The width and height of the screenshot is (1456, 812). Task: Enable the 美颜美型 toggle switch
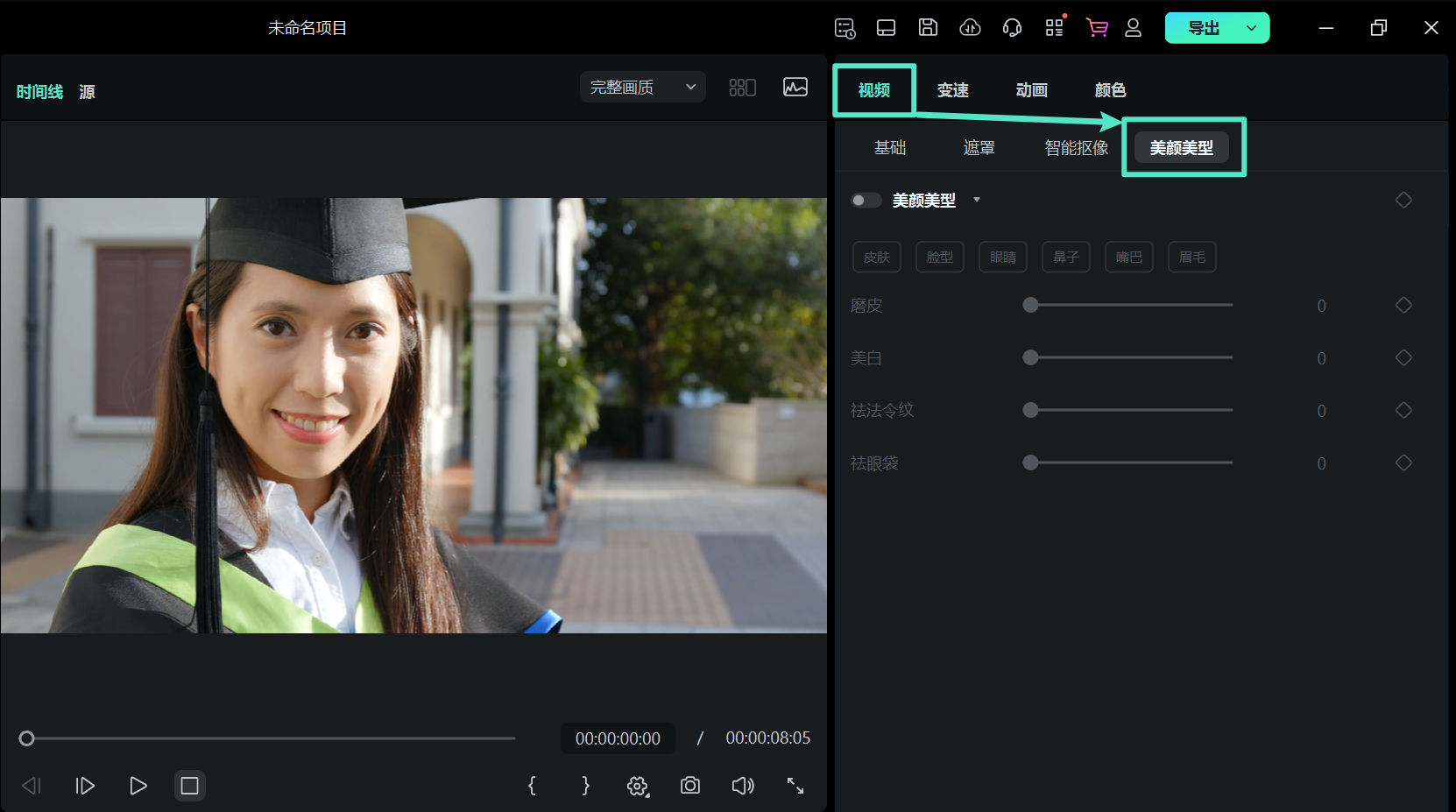click(866, 201)
